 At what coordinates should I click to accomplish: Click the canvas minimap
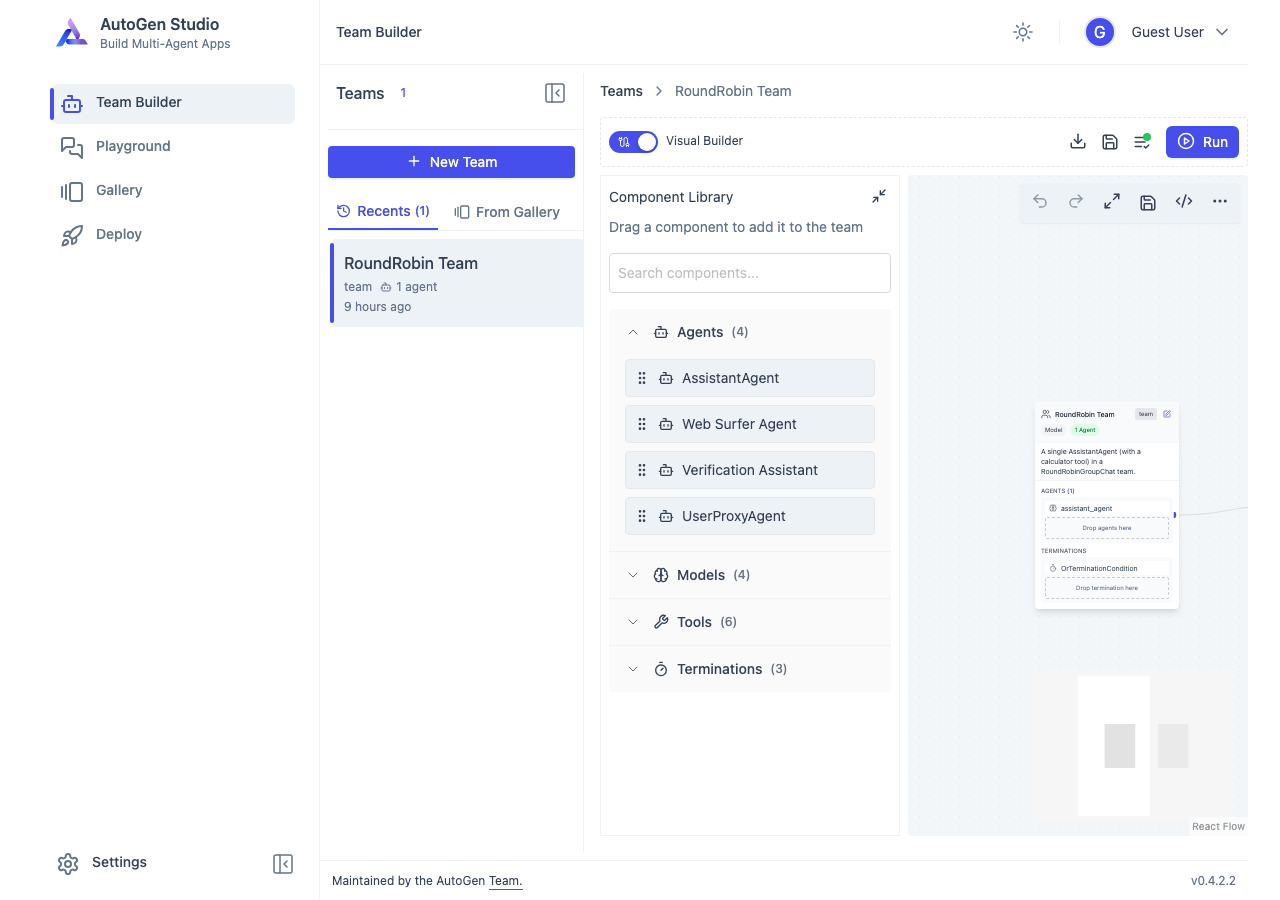pos(1134,746)
